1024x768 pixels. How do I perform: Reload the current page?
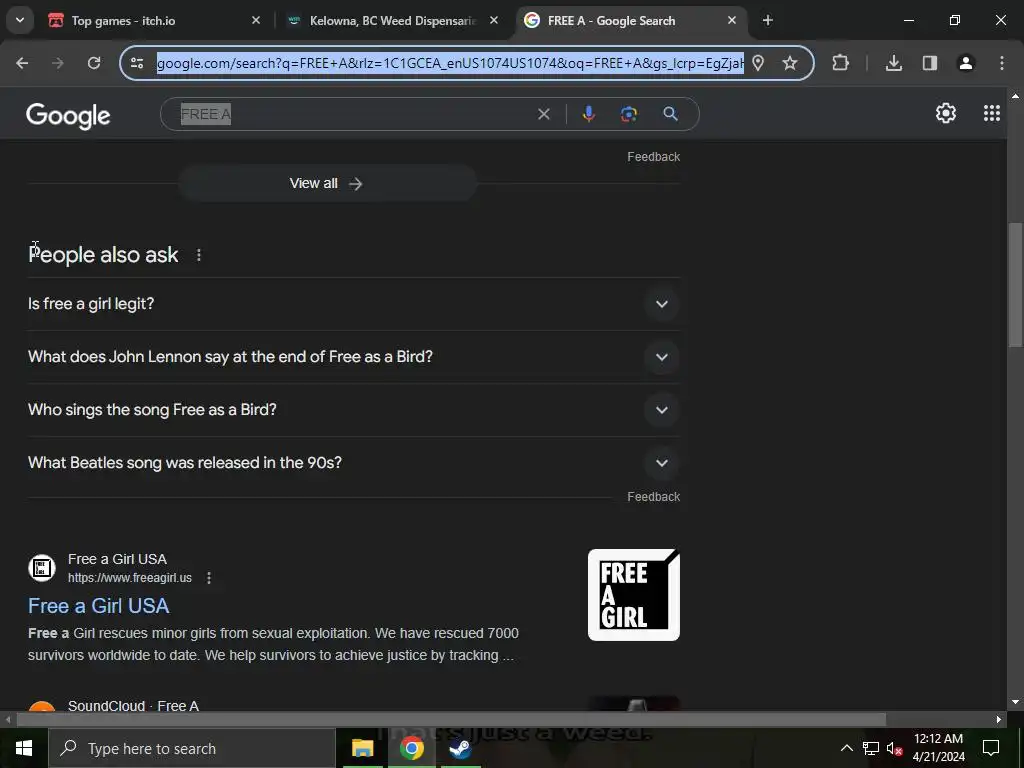point(94,63)
